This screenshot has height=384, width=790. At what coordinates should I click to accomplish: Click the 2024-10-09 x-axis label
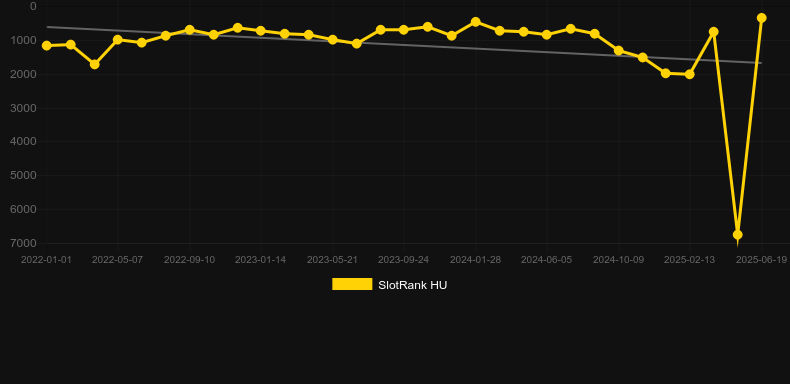619,260
